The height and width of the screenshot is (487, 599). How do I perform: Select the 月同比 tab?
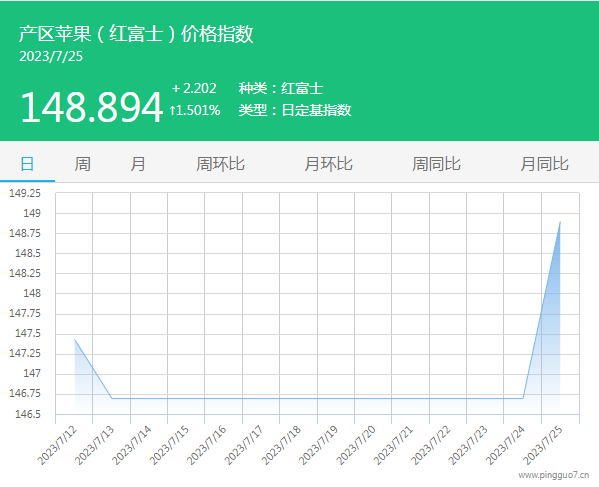pyautogui.click(x=545, y=164)
